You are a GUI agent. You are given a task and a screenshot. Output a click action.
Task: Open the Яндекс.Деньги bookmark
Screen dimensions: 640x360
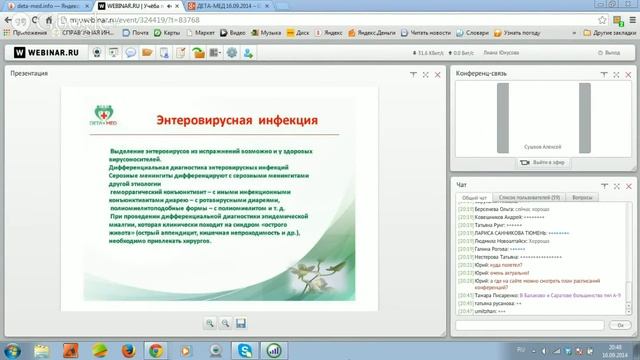(372, 33)
